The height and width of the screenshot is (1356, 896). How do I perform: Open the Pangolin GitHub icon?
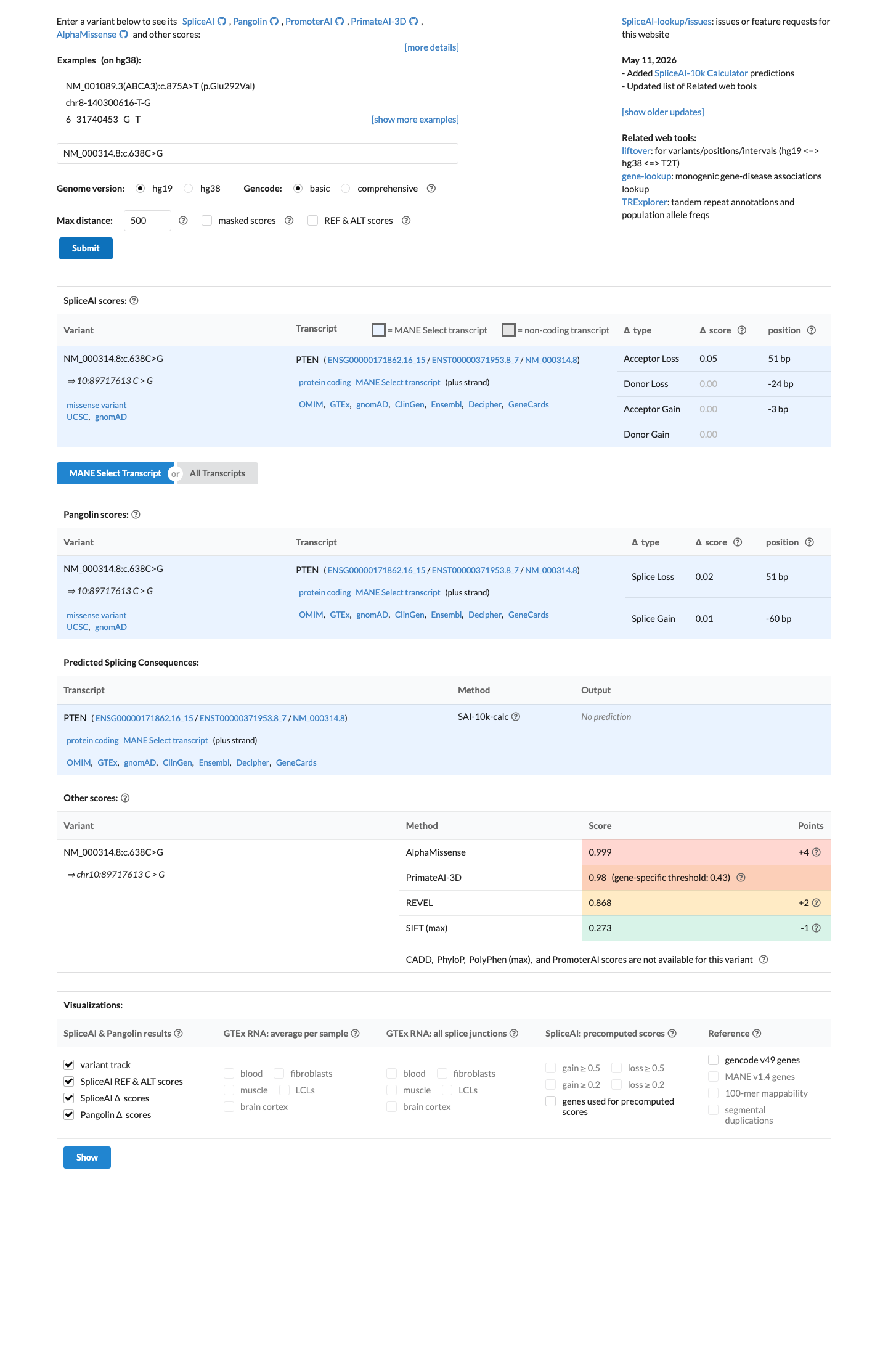coord(274,22)
